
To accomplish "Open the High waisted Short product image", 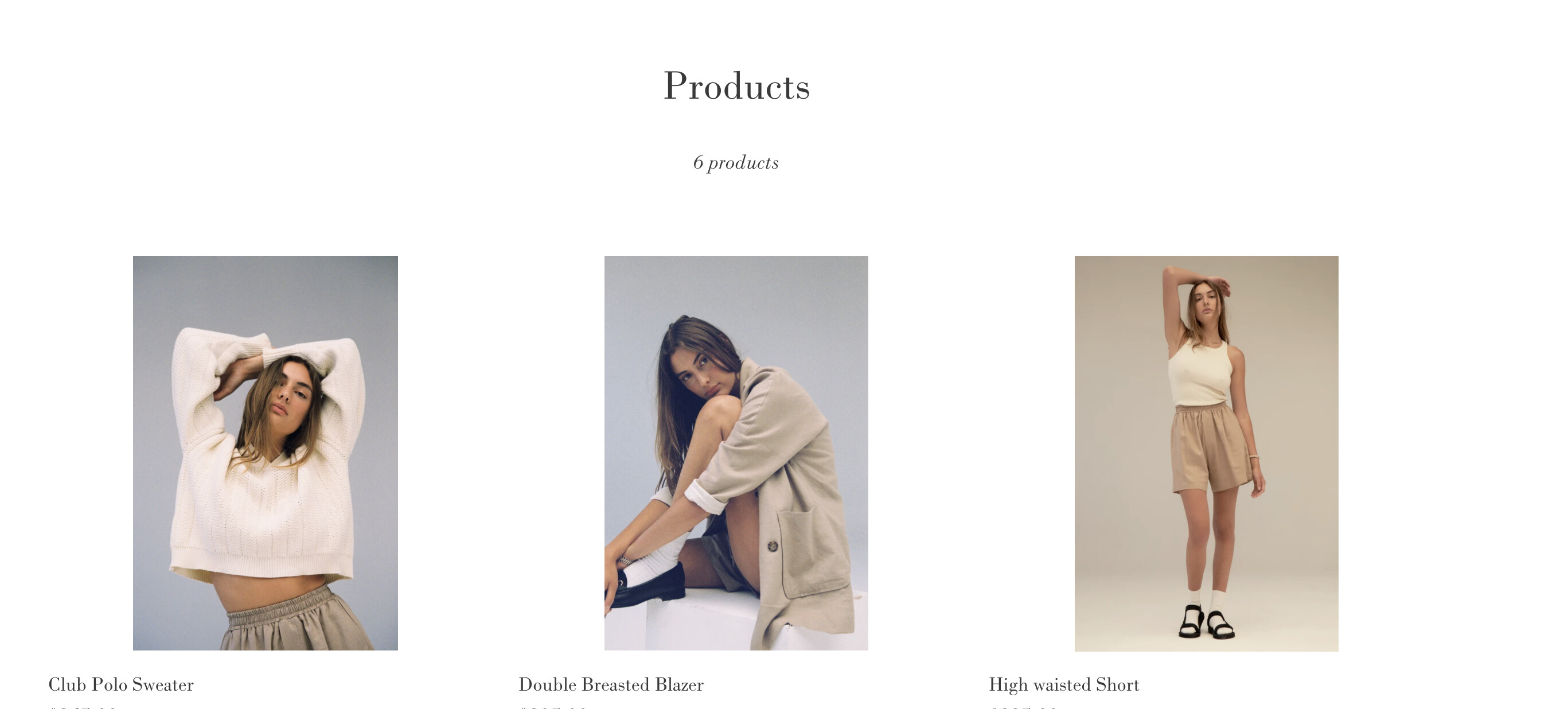I will [1207, 453].
